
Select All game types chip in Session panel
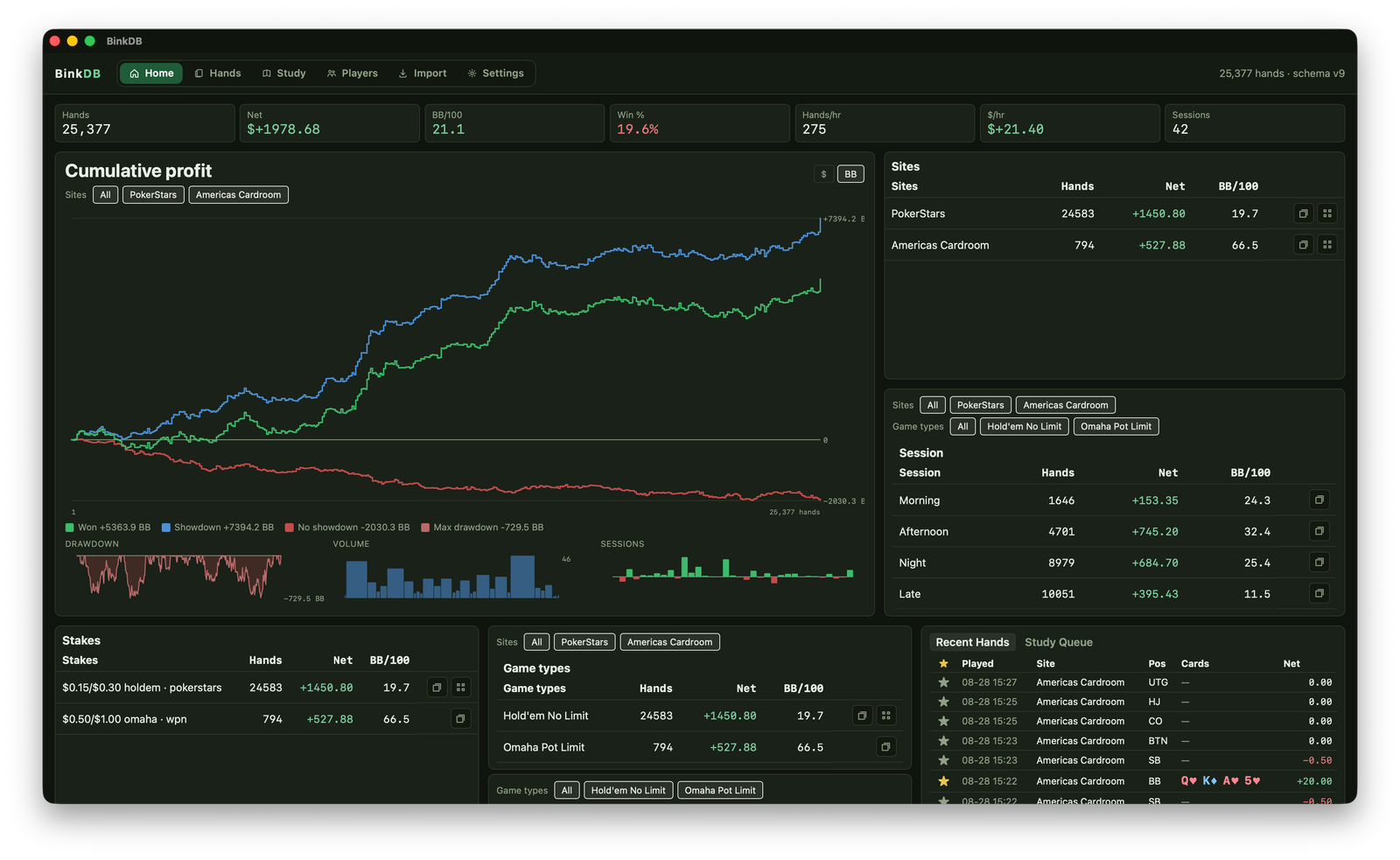pos(962,427)
